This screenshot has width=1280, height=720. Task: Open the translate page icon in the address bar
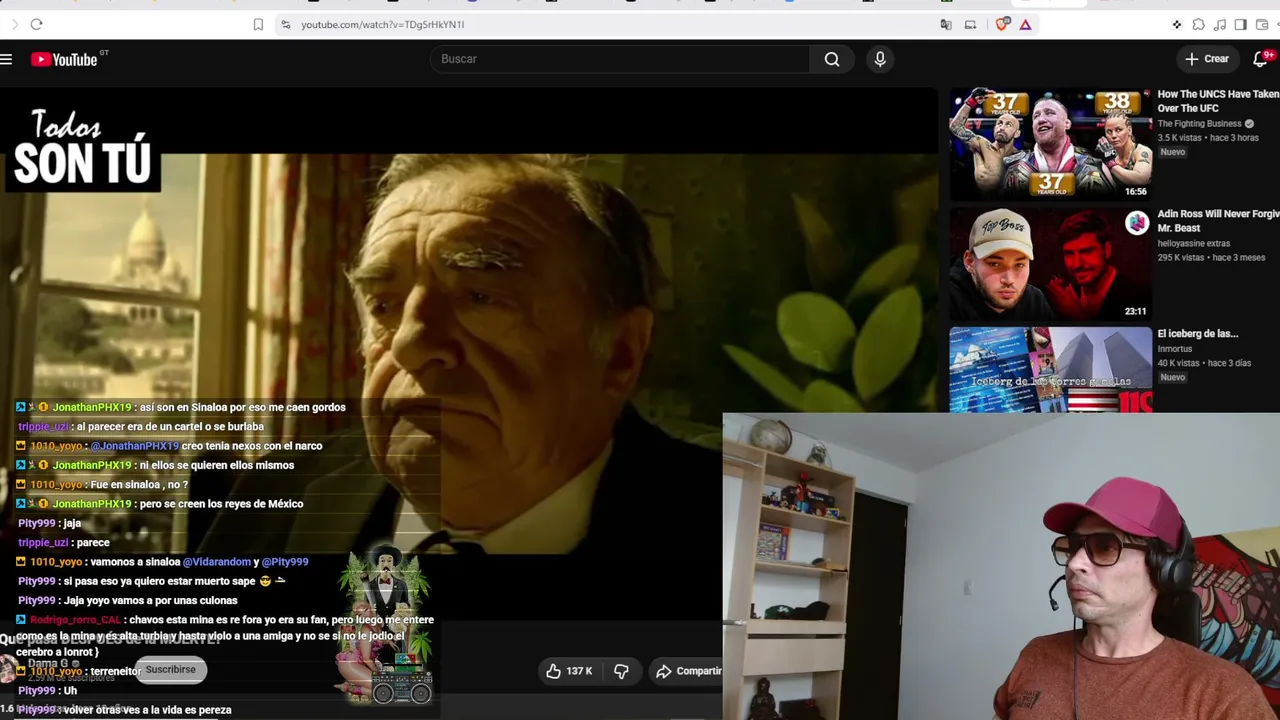click(x=946, y=24)
